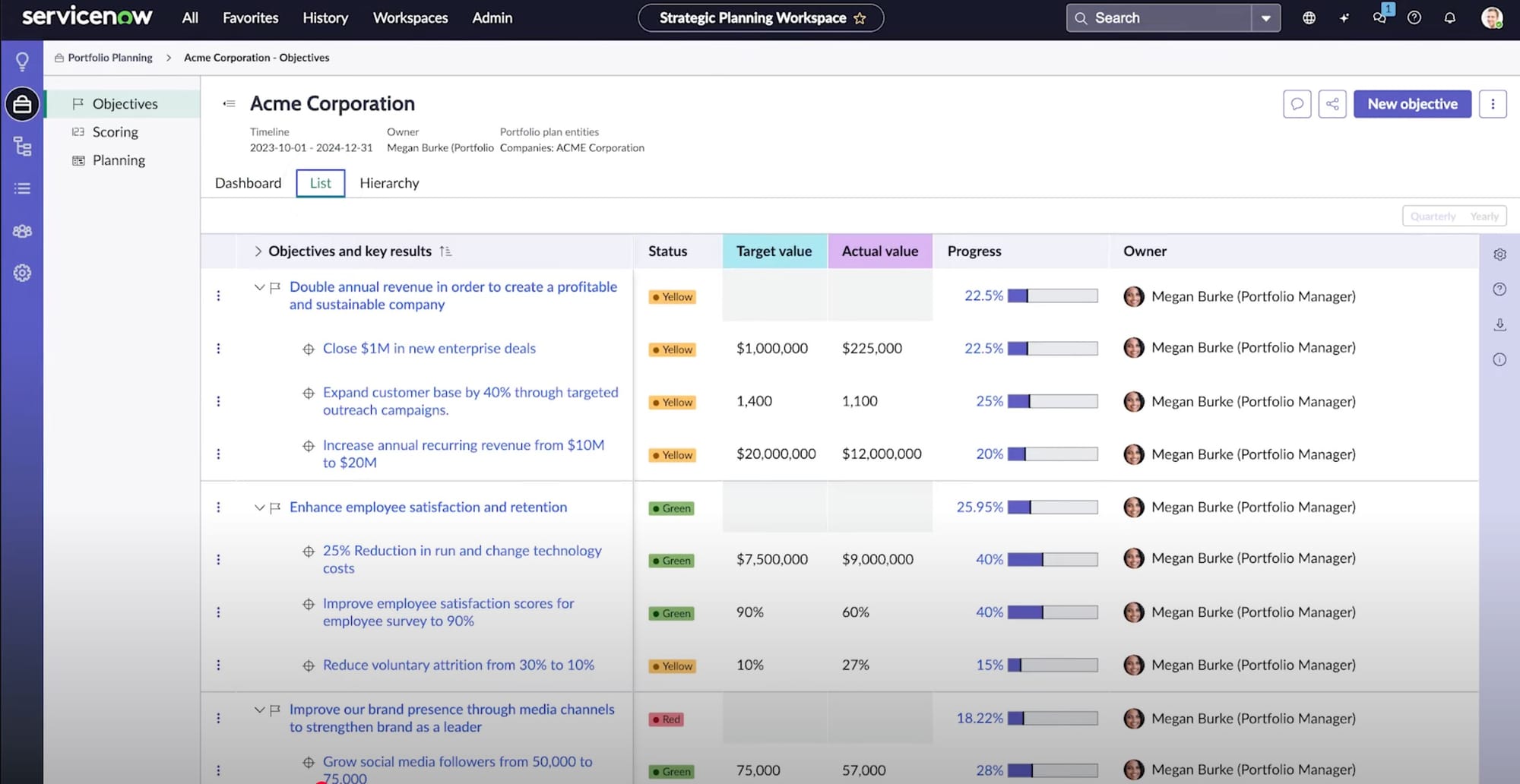The image size is (1520, 784).
Task: Open the sparkle AI assistant icon
Action: [x=1344, y=18]
